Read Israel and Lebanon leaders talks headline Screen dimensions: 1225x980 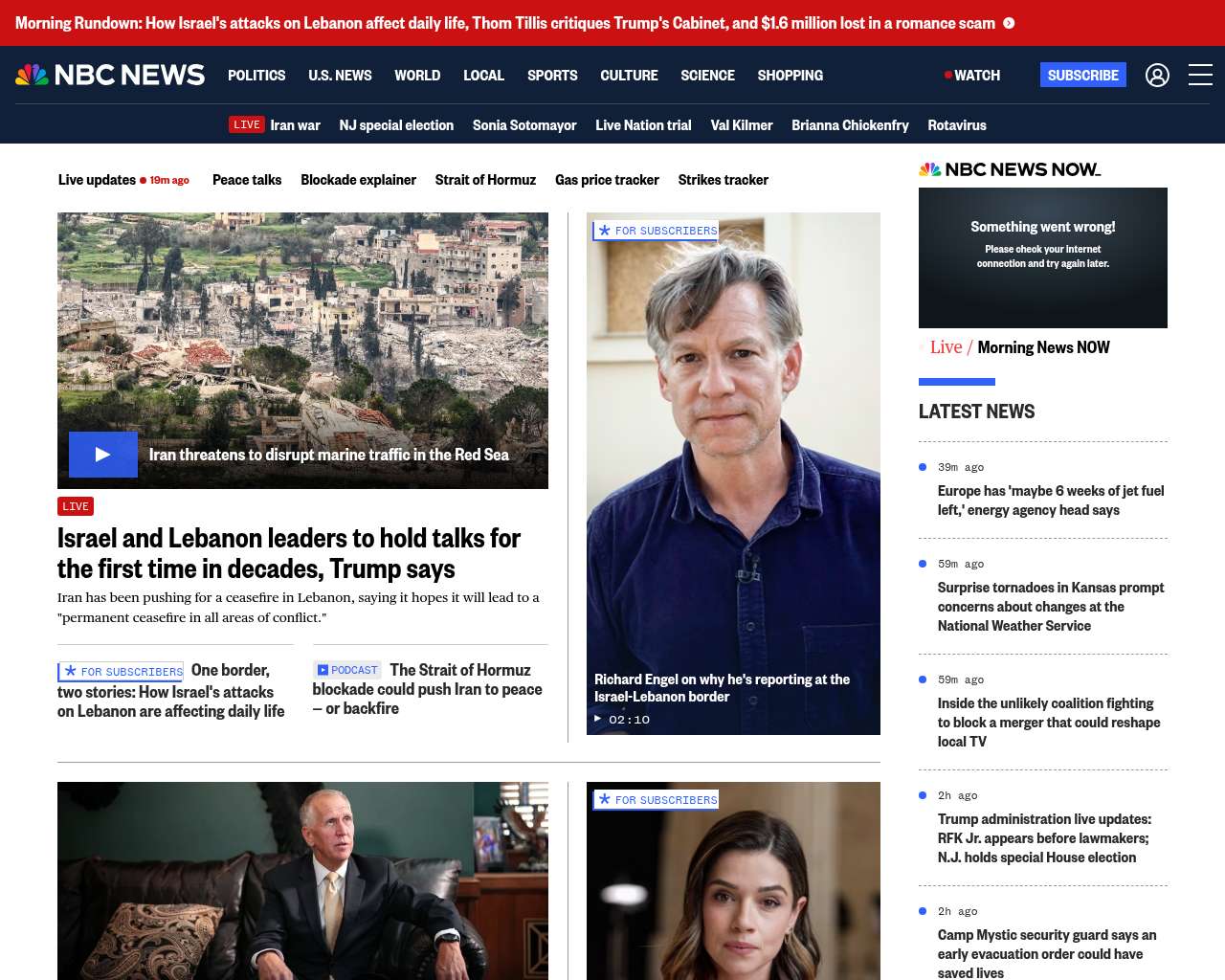point(288,553)
